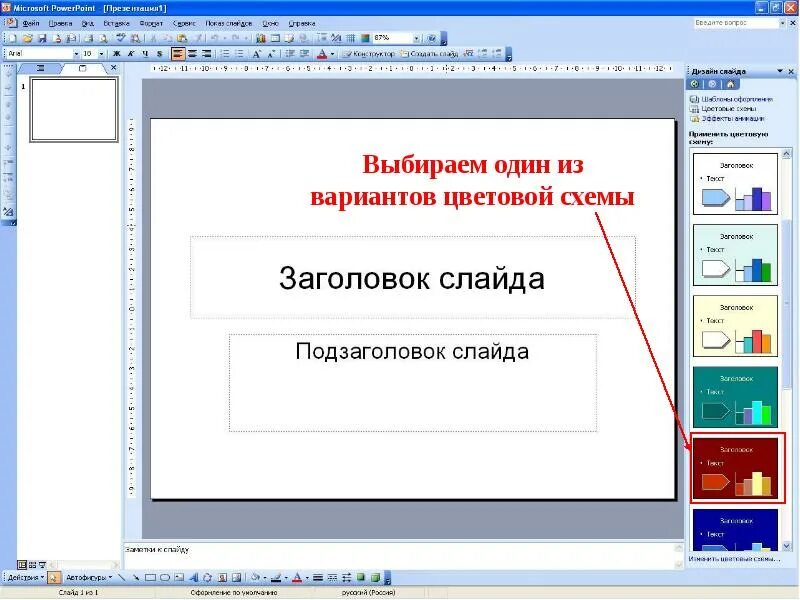The height and width of the screenshot is (600, 800).
Task: Open the font size dropdown
Action: click(x=101, y=54)
